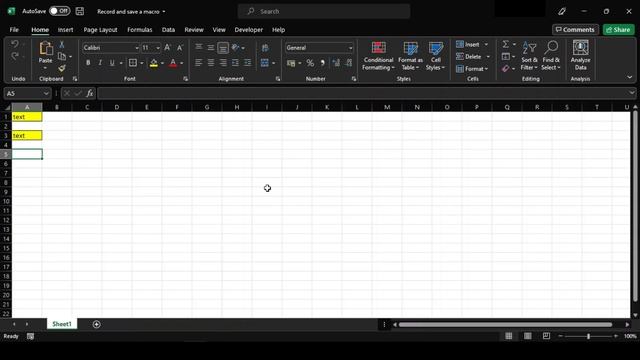Toggle the AutoSave switch
Viewport: 640px width, 360px height.
click(x=60, y=11)
